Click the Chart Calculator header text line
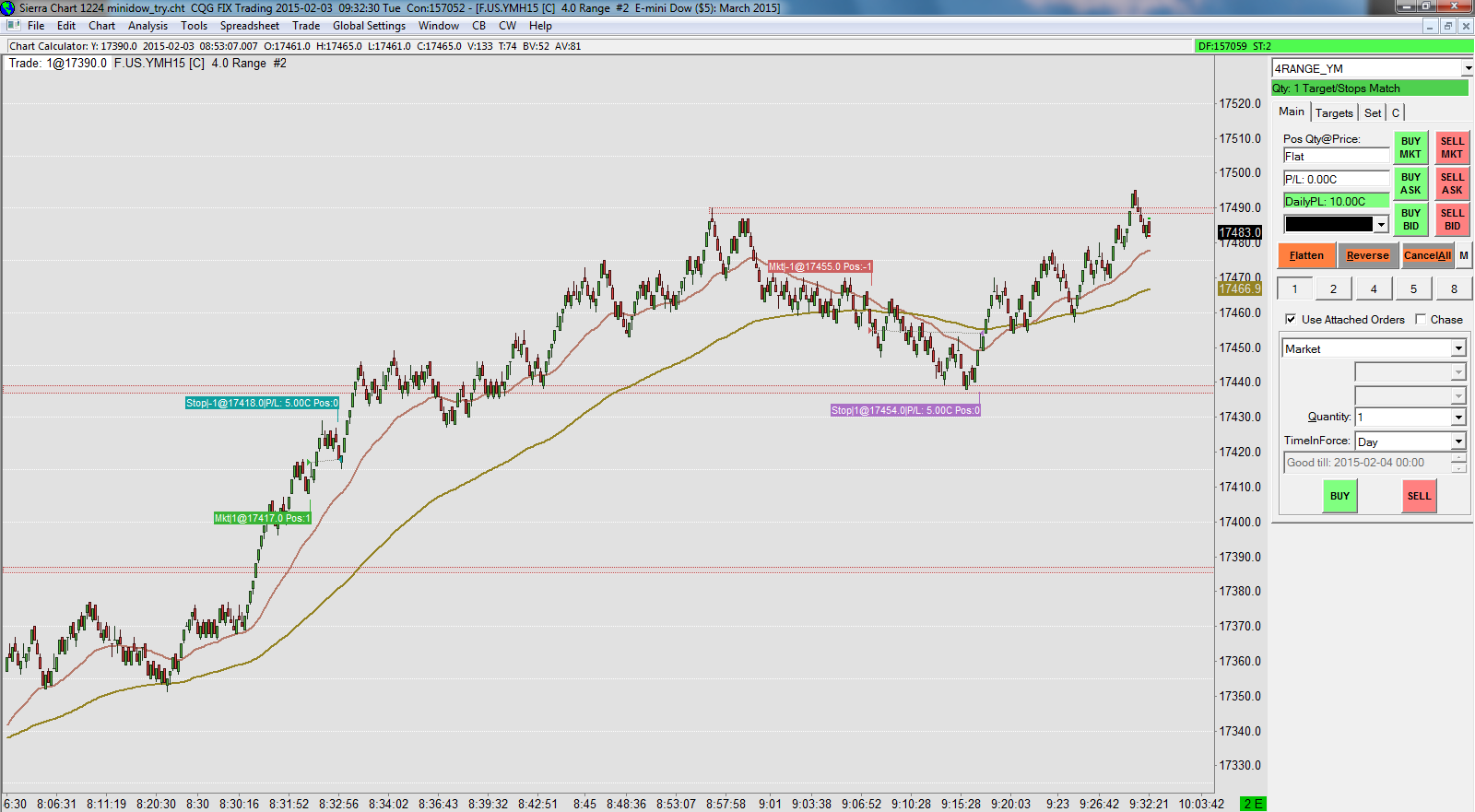 pos(295,46)
